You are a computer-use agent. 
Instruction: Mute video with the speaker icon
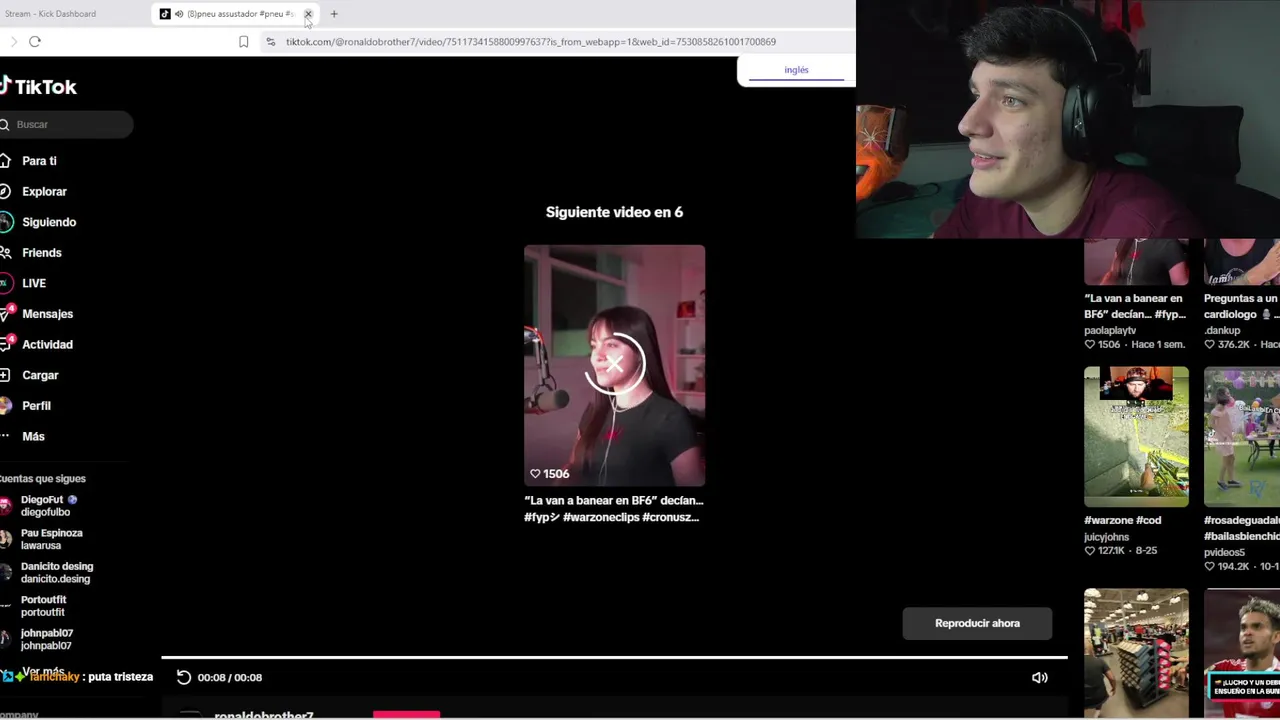point(1040,677)
